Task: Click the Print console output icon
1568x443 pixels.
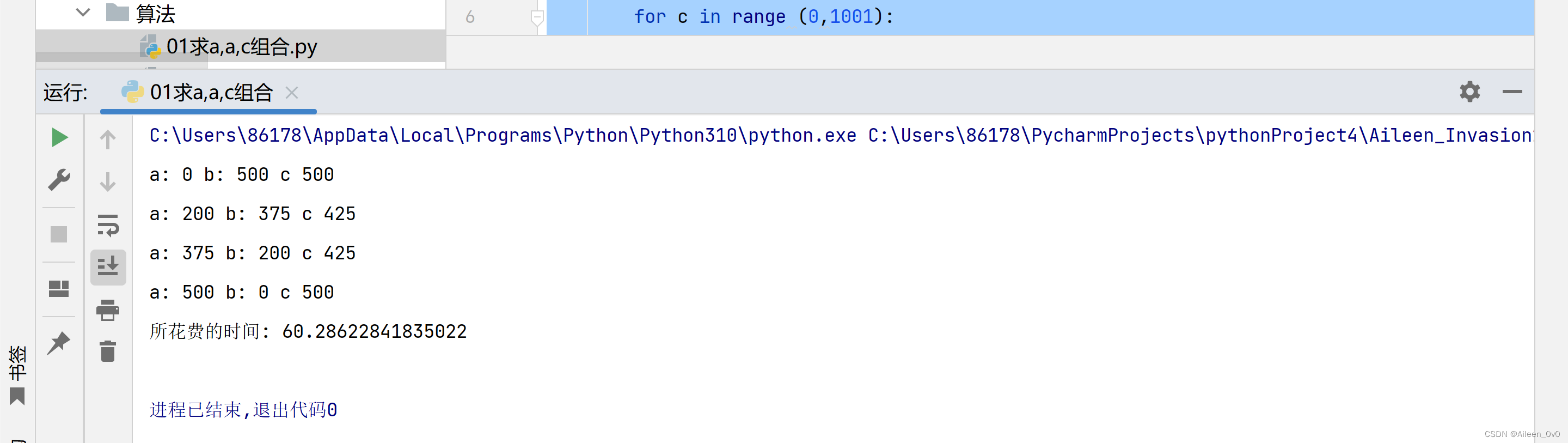Action: click(108, 310)
